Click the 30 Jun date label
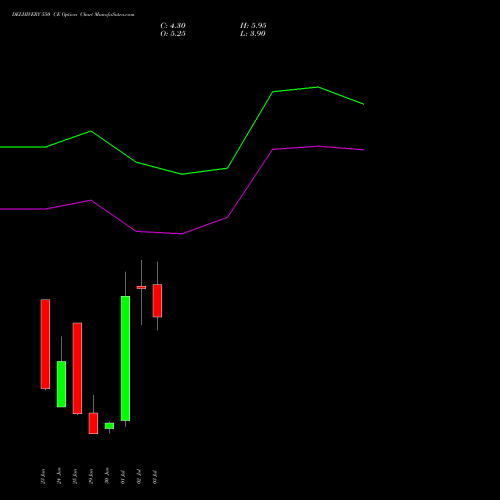The image size is (500, 500). [x=107, y=476]
